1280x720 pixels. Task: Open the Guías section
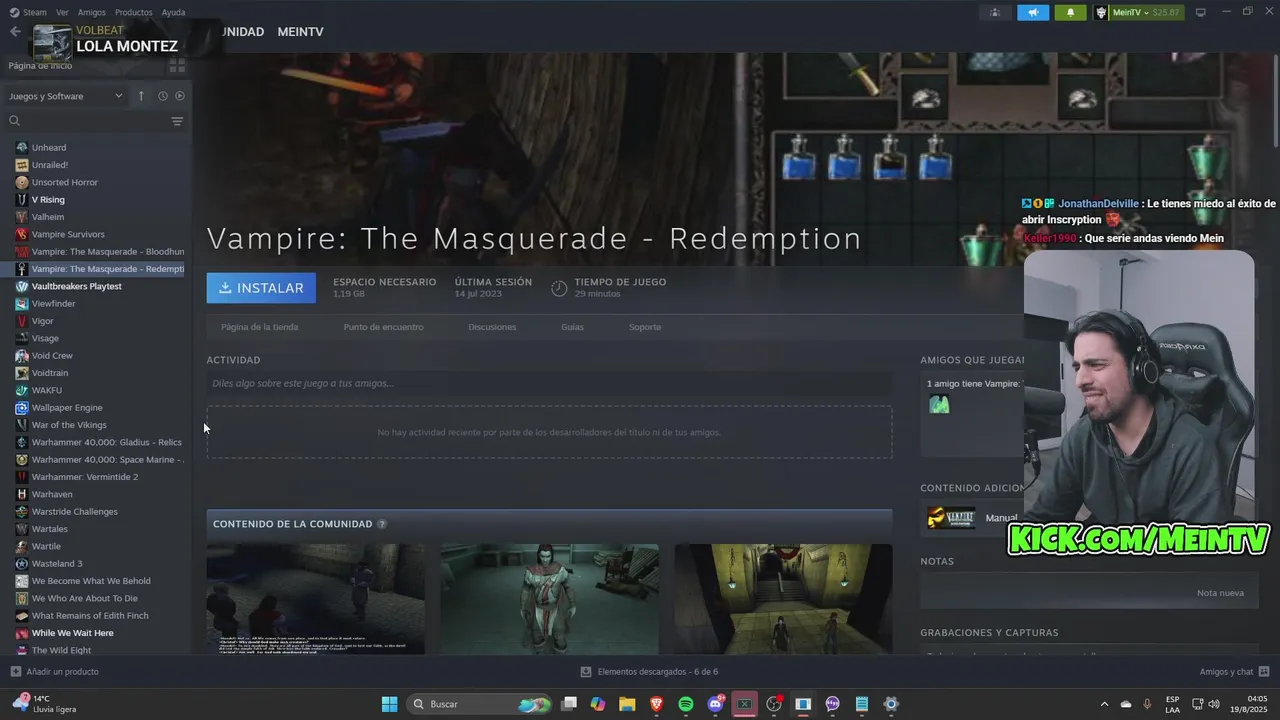click(572, 327)
